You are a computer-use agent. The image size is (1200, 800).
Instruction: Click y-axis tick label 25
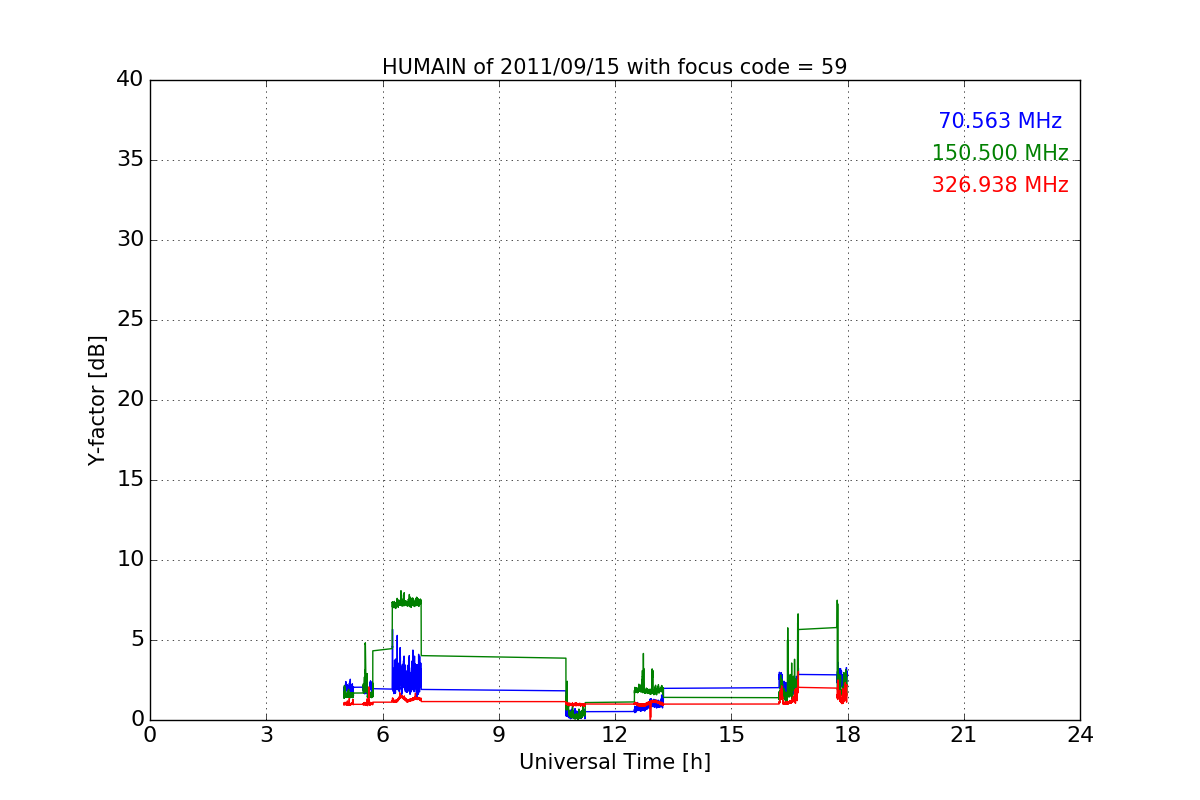[130, 320]
